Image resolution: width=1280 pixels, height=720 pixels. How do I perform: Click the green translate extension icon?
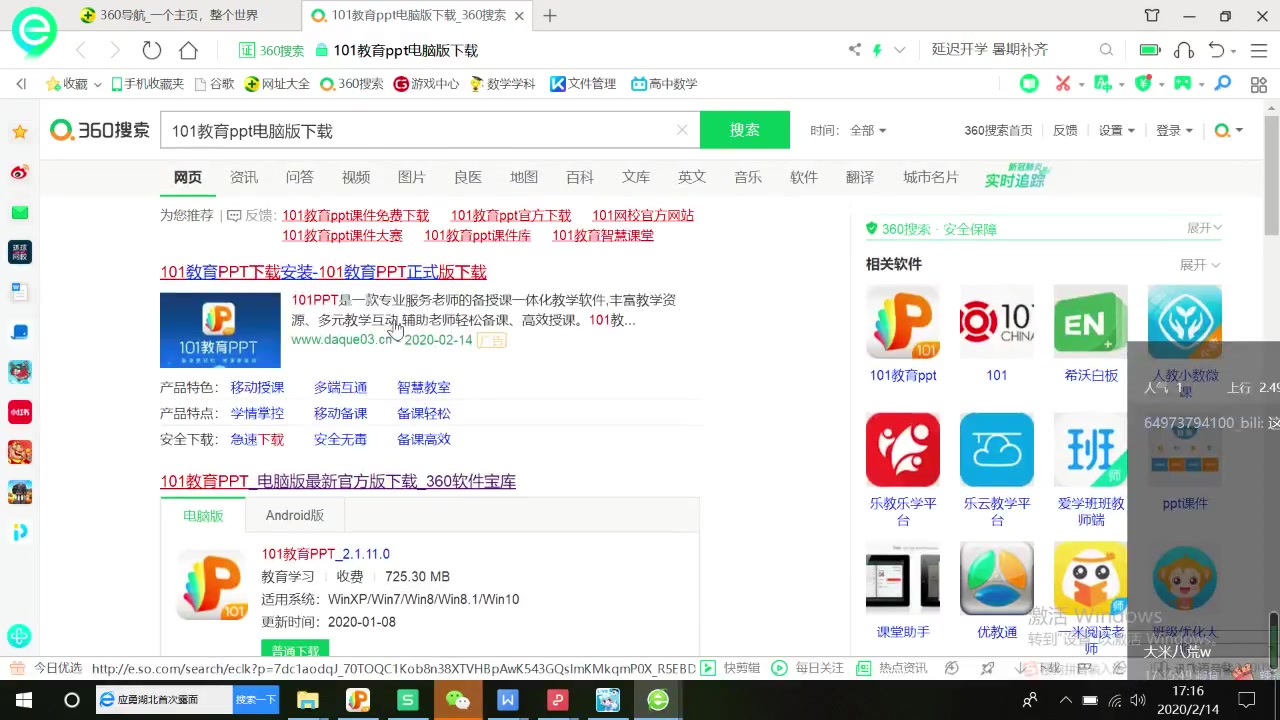point(1103,84)
